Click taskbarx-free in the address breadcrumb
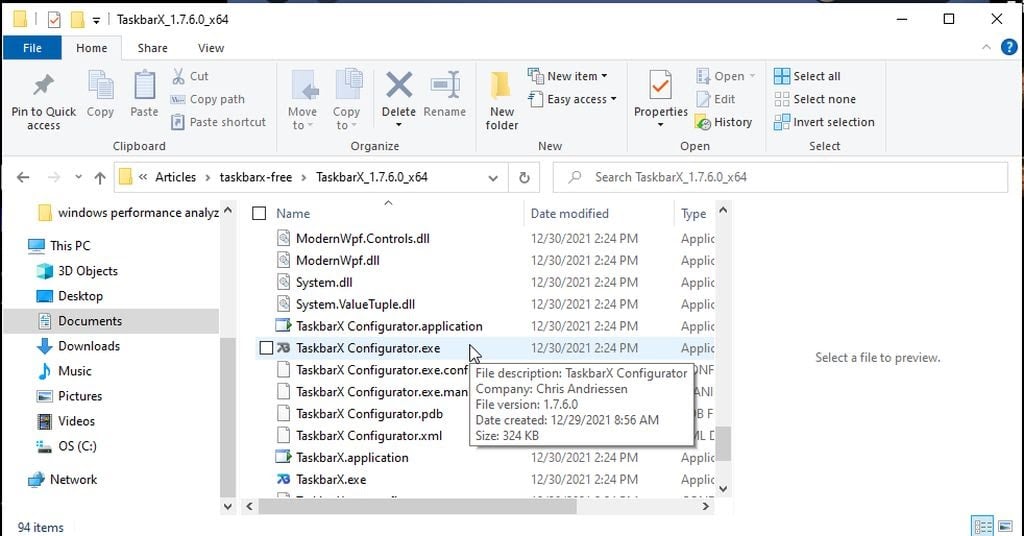Screen dimensions: 1024x536 pos(255,178)
